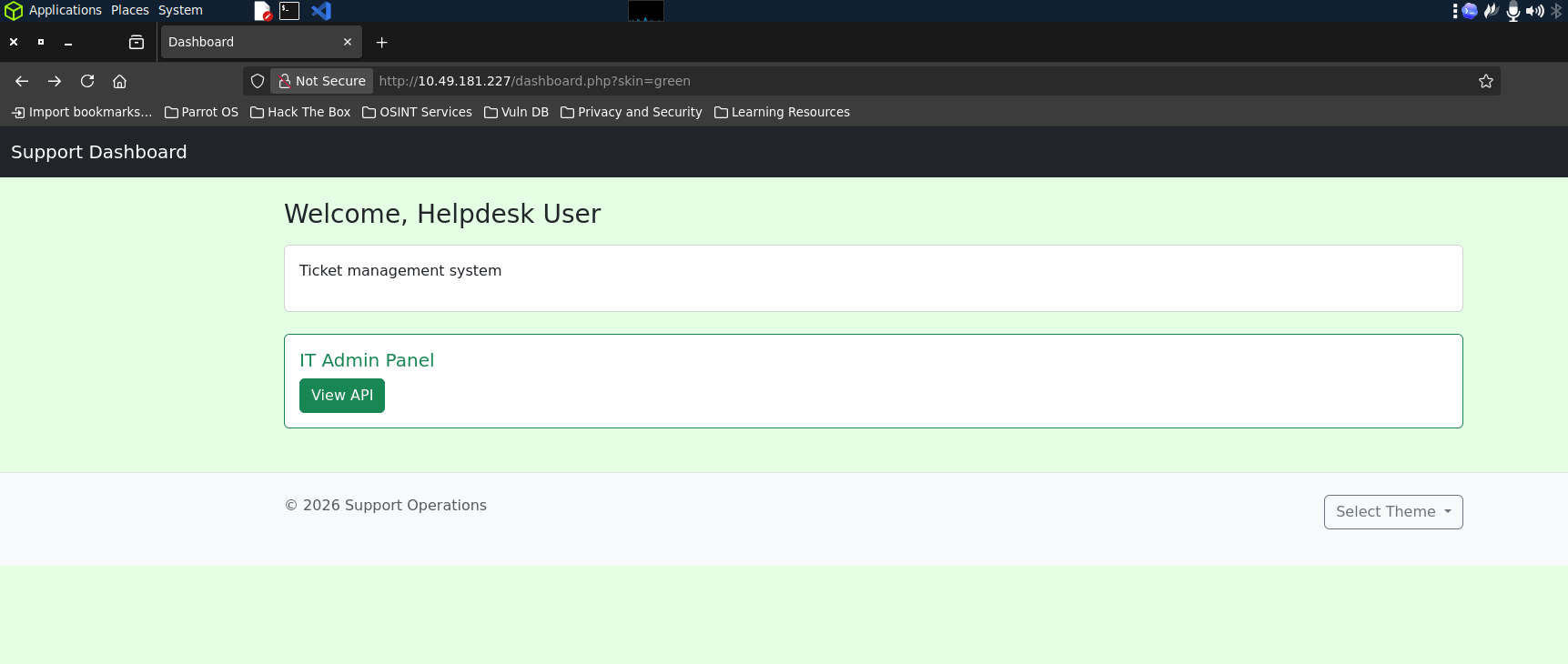The height and width of the screenshot is (664, 1568).
Task: Click the Support Dashboard brand link
Action: pyautogui.click(x=99, y=152)
